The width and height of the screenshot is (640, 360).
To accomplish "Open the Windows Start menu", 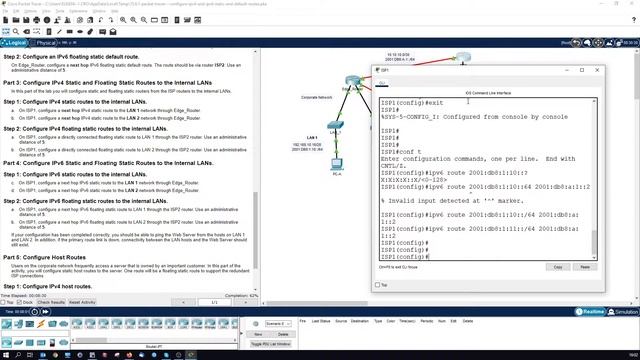I will tap(6, 355).
